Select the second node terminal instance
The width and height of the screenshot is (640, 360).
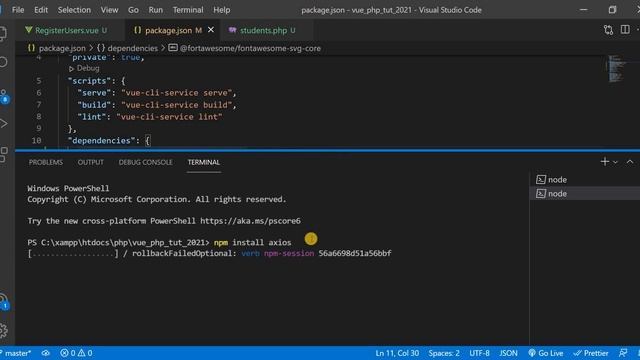pyautogui.click(x=584, y=193)
